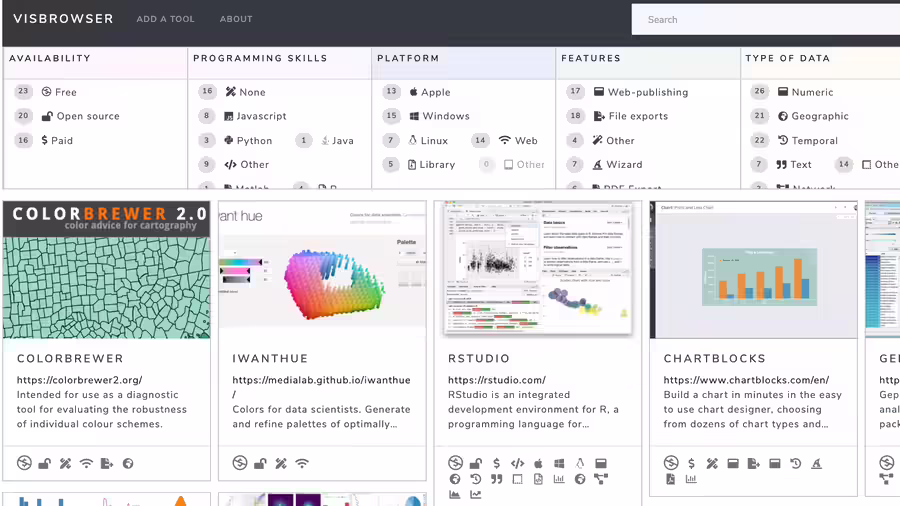Open the ColorBrewer 2.0 thumbnail

click(x=107, y=270)
